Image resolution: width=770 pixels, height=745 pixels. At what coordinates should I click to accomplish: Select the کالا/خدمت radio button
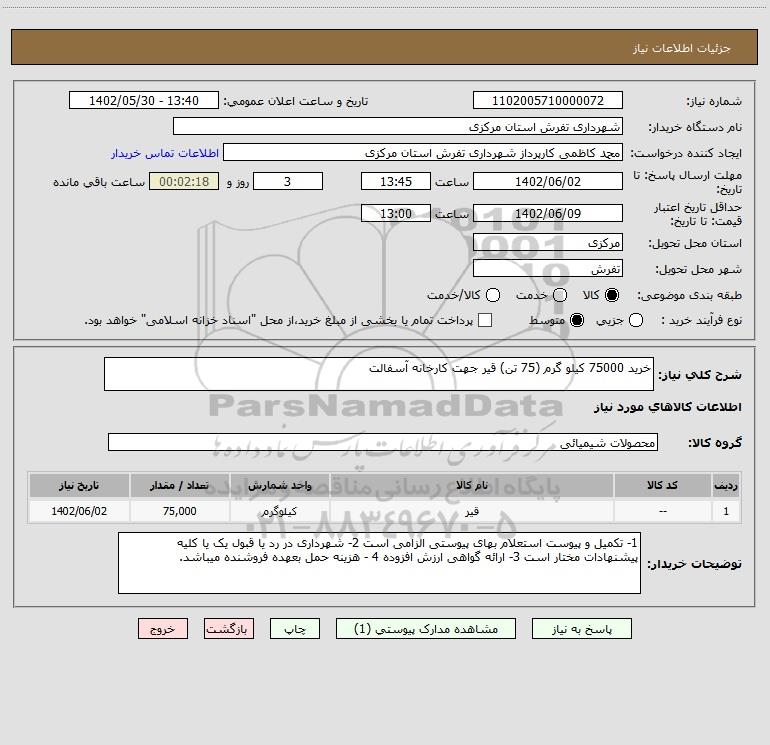point(493,295)
